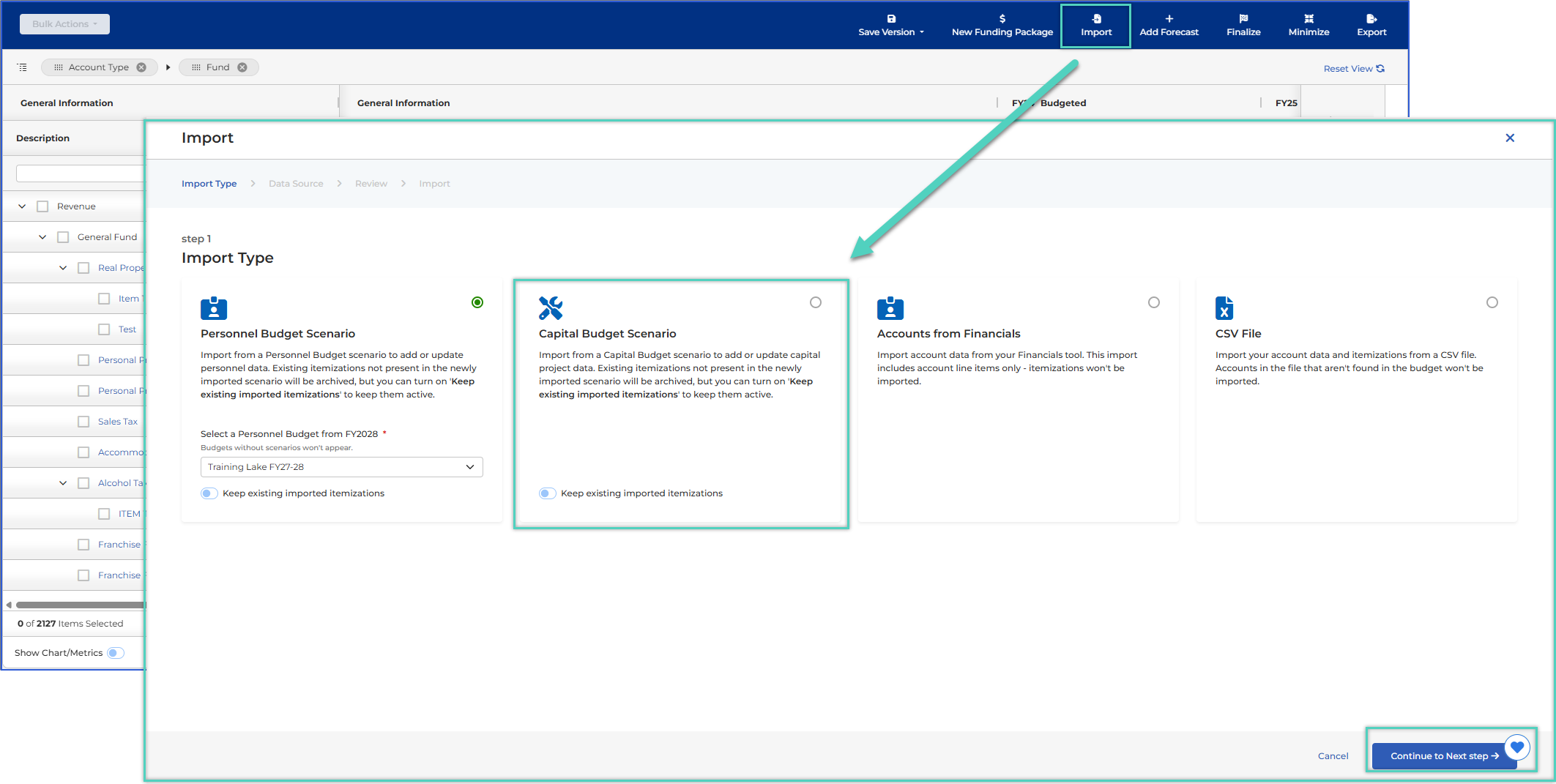Close the Import dialog with the X
This screenshot has width=1556, height=784.
click(x=1510, y=138)
